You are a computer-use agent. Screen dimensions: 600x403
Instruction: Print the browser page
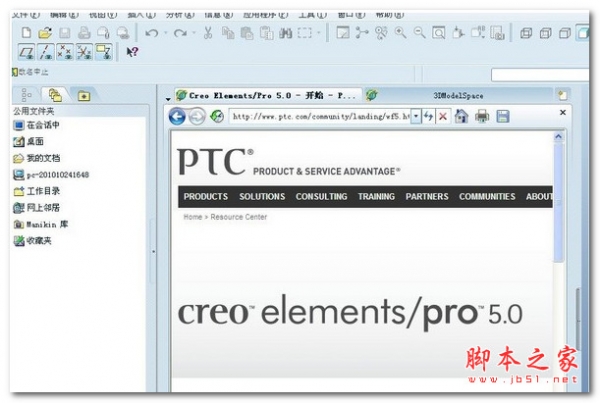click(482, 116)
